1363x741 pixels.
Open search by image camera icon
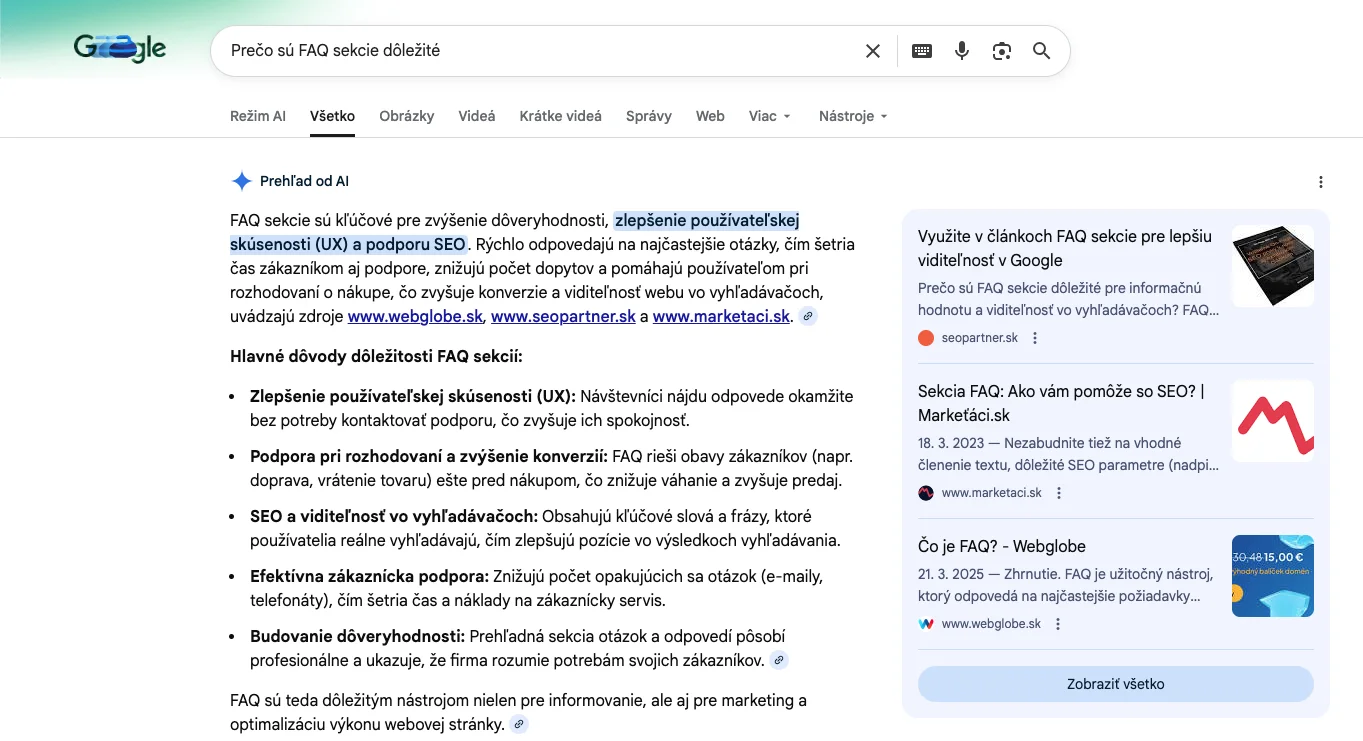[1002, 51]
